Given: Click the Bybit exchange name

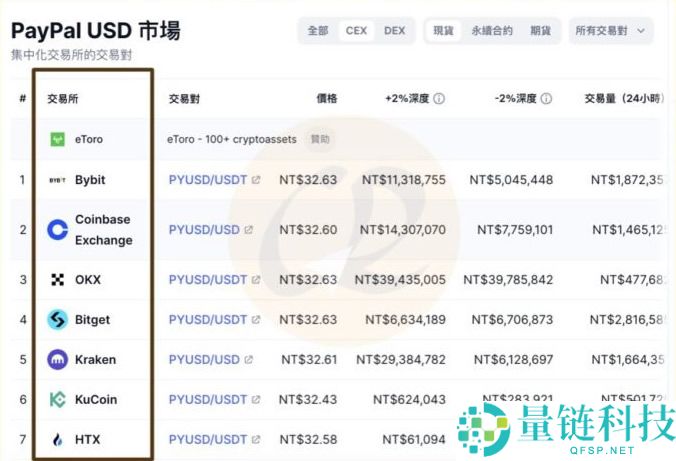Looking at the screenshot, I should (90, 180).
